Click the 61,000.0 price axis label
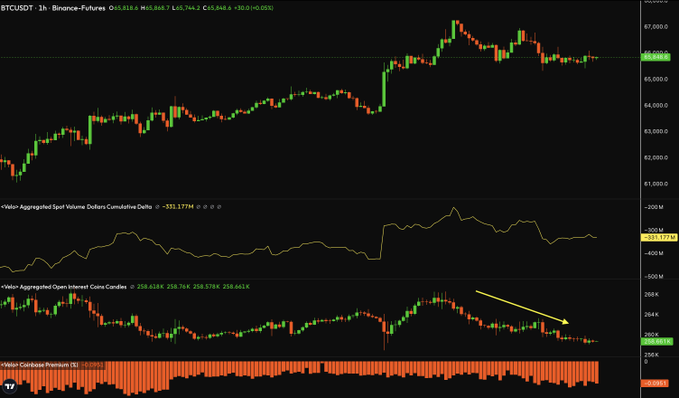Image resolution: width=679 pixels, height=398 pixels. [x=656, y=184]
